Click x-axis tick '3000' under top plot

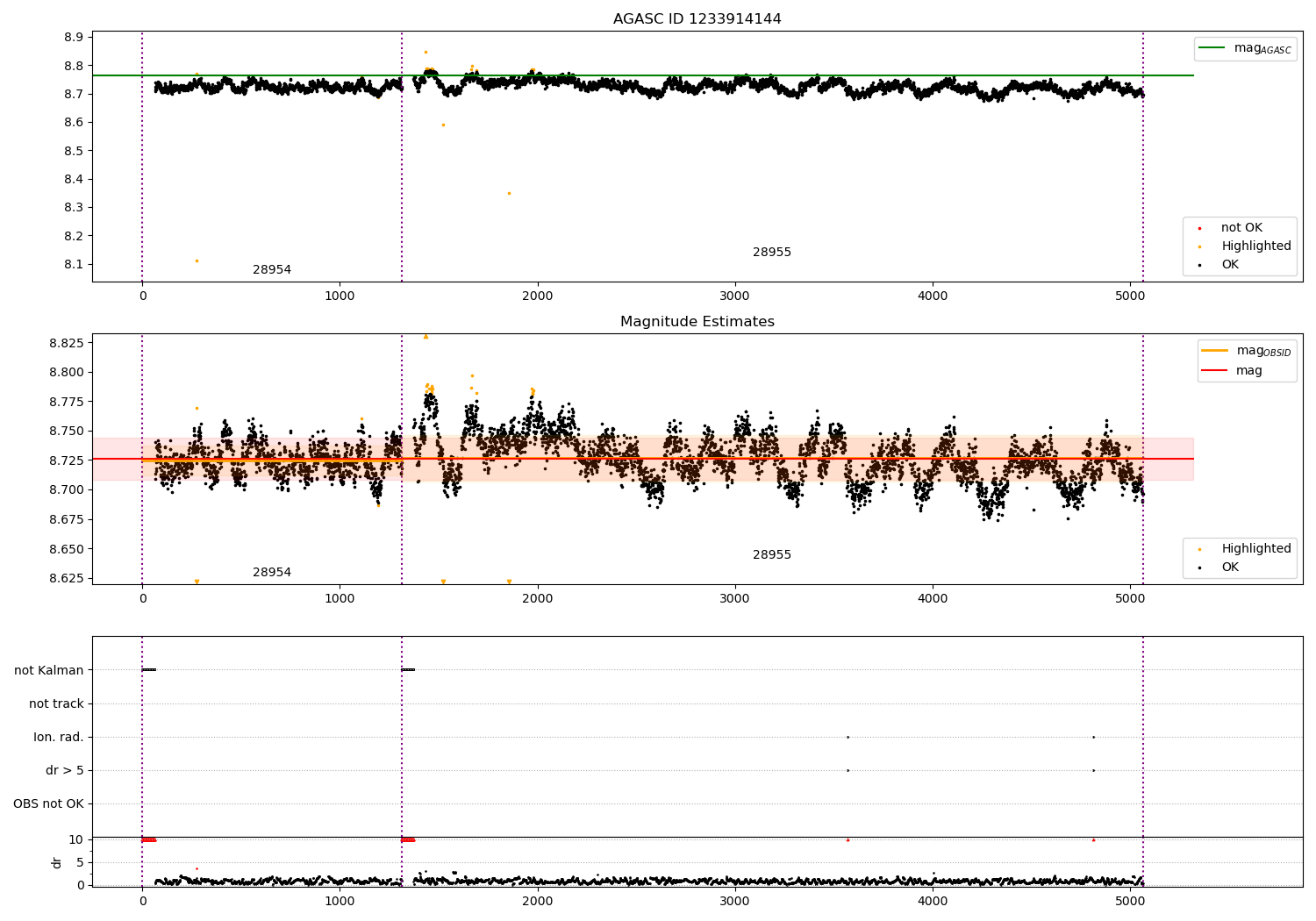click(734, 296)
